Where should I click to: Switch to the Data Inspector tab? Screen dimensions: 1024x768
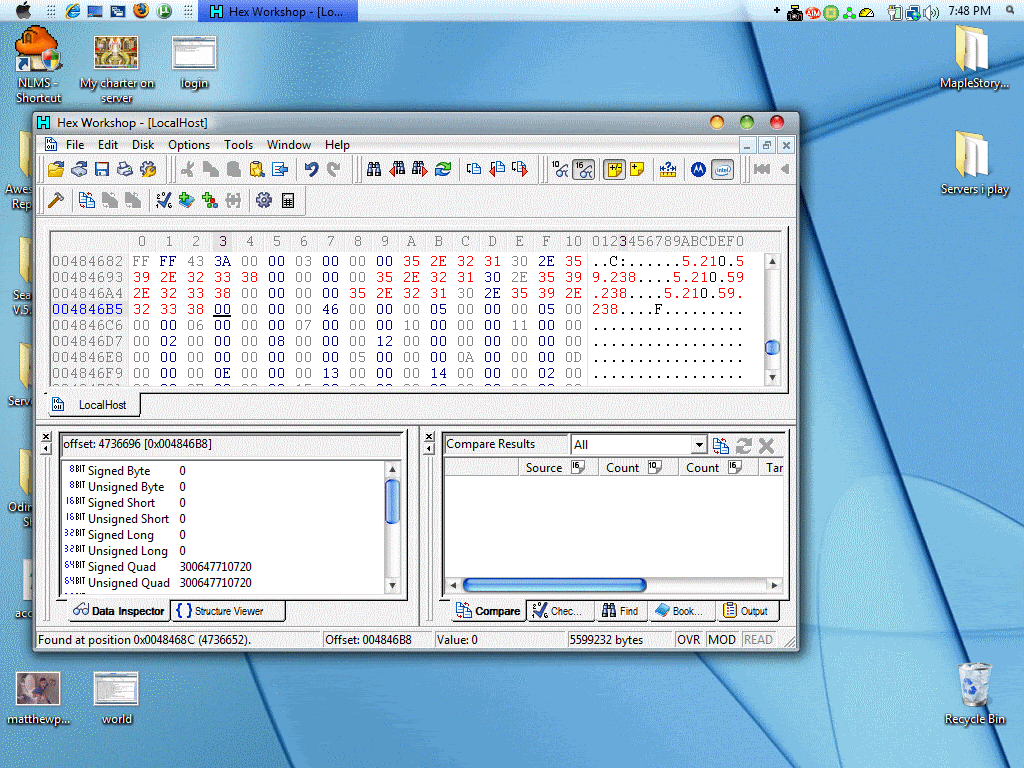pos(119,611)
